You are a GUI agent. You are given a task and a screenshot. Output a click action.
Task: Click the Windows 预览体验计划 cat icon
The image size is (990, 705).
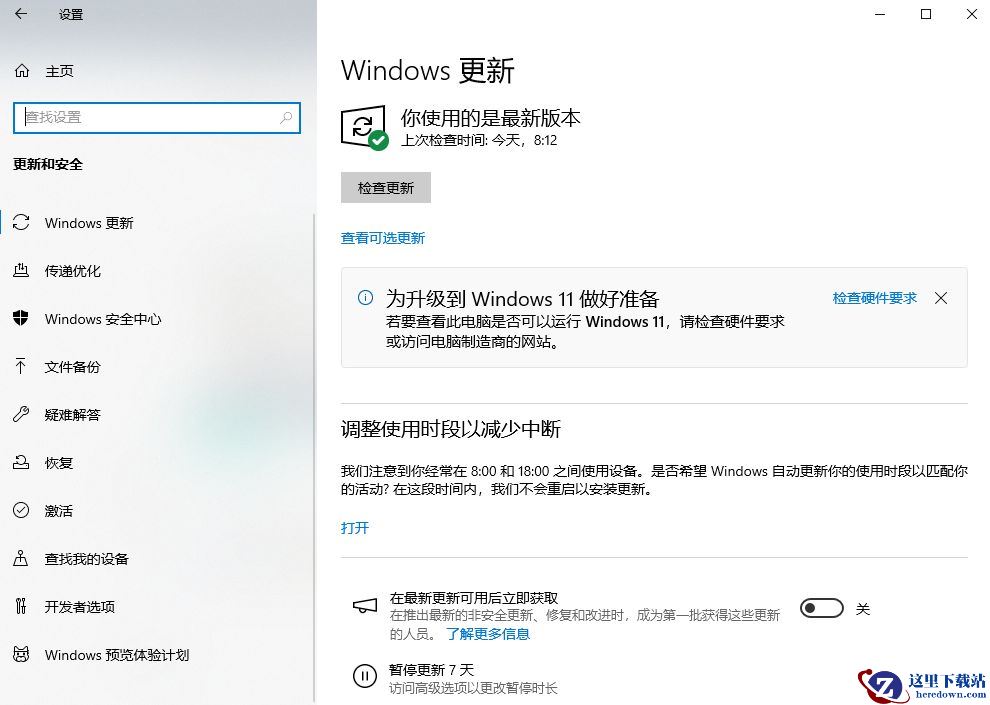tap(21, 654)
